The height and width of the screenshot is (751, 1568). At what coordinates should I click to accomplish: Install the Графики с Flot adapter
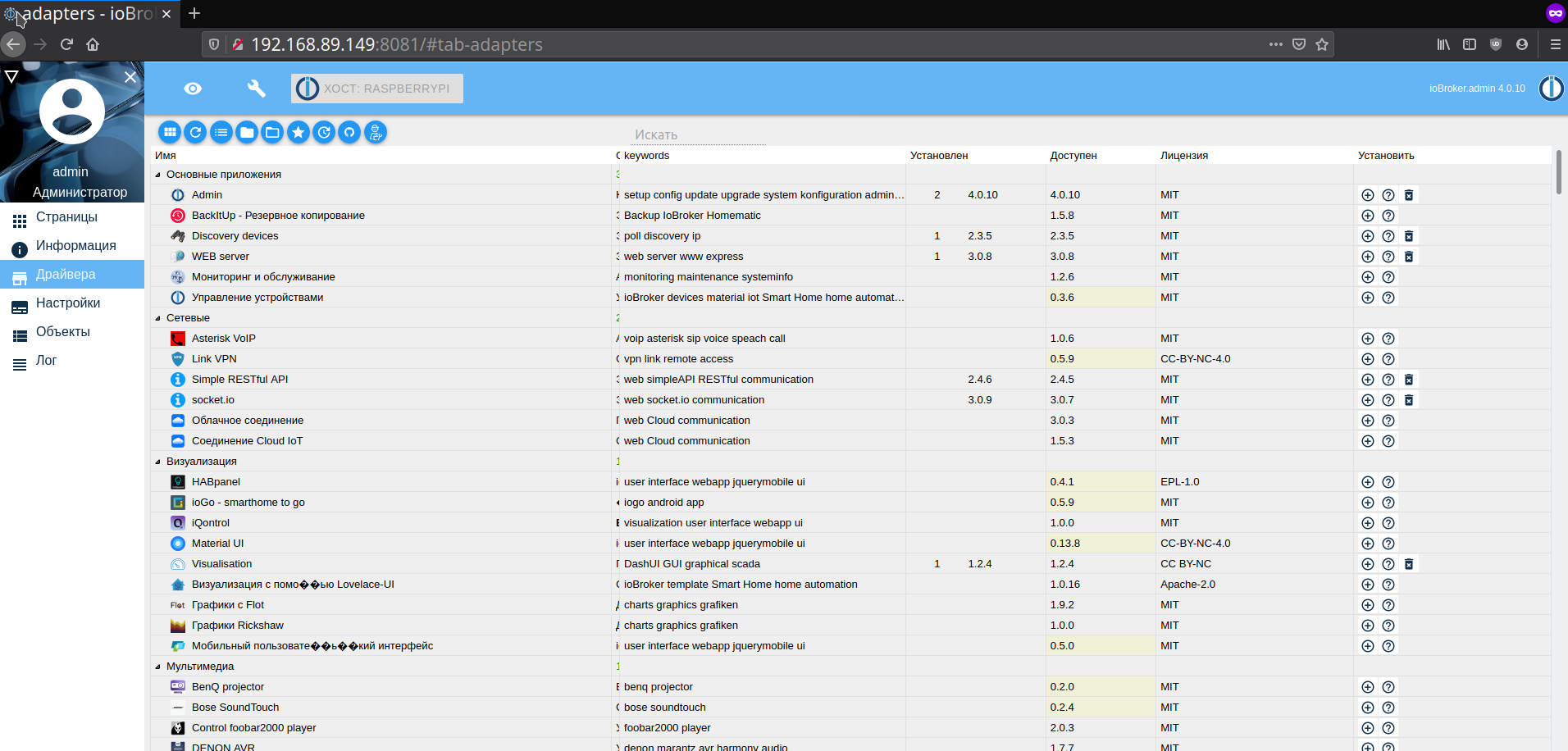tap(1367, 605)
